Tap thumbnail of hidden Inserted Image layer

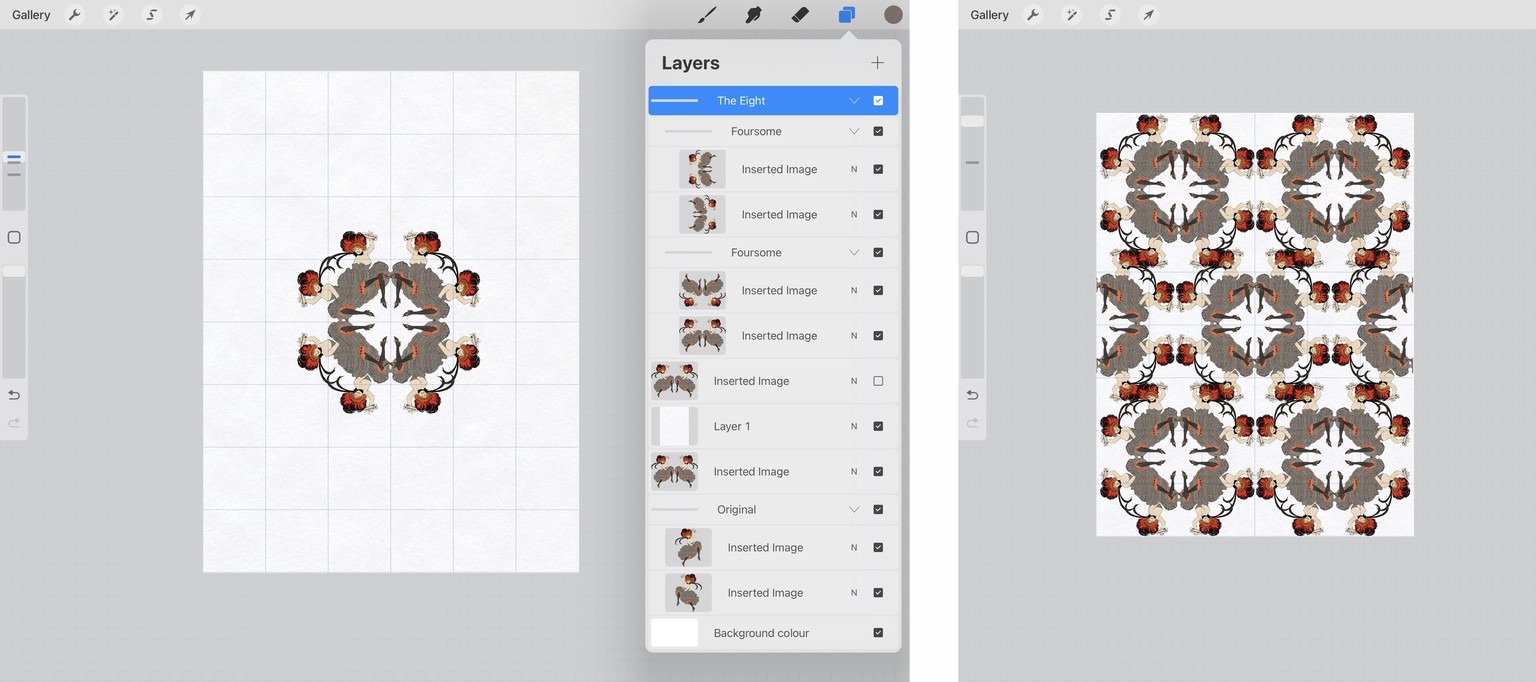click(674, 381)
